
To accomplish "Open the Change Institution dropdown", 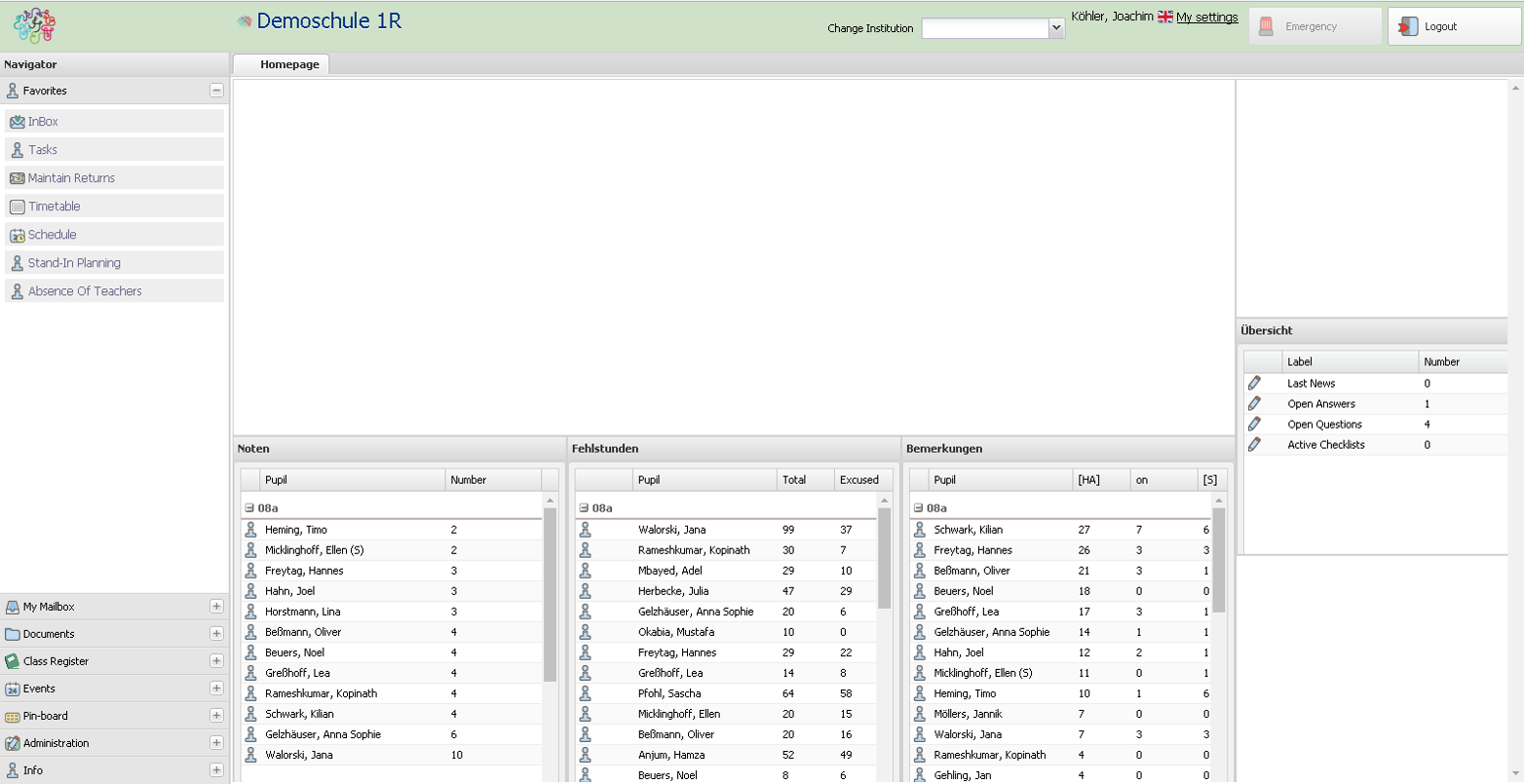I will click(x=1056, y=28).
